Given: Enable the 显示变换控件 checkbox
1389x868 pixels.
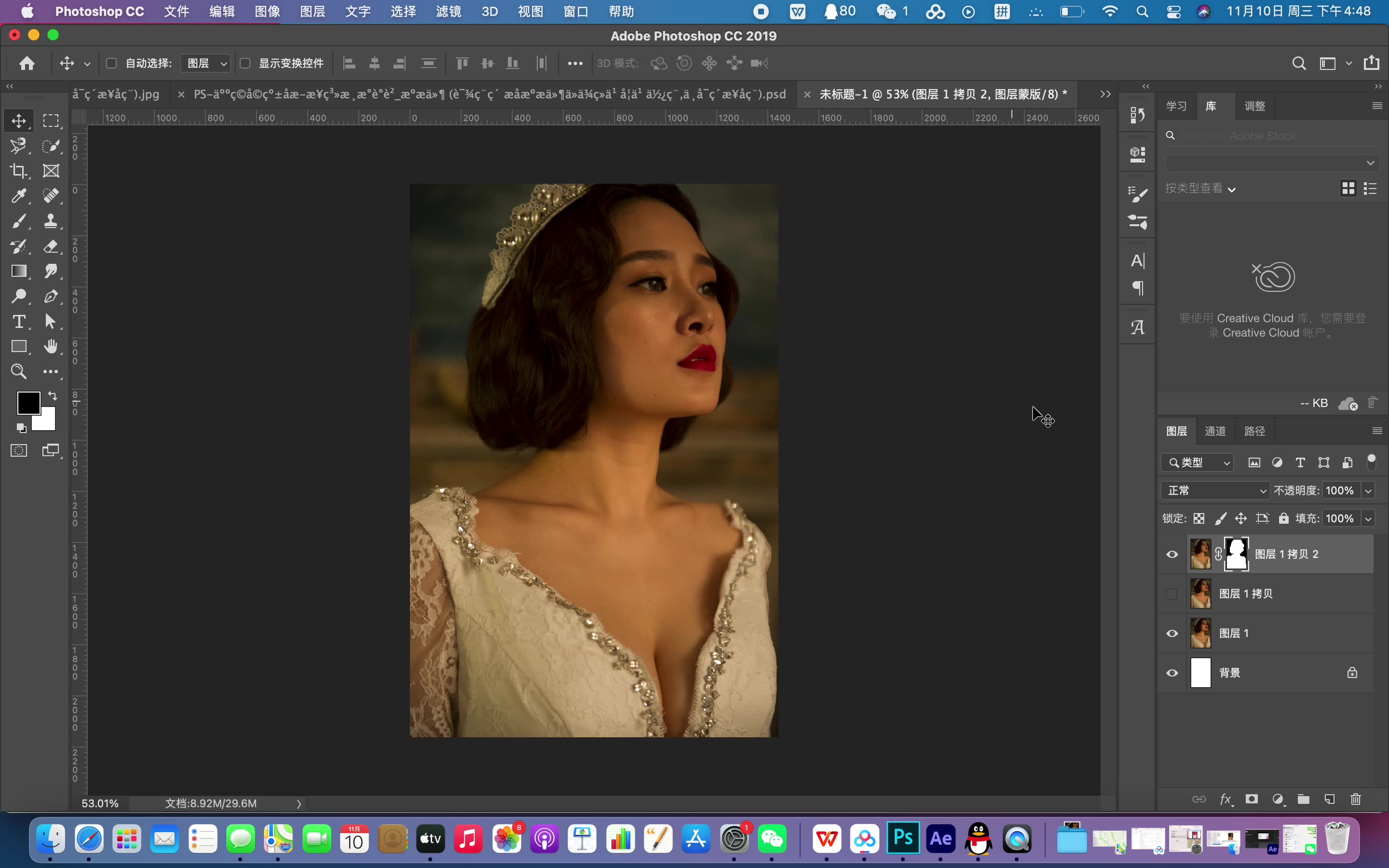Looking at the screenshot, I should 245,63.
